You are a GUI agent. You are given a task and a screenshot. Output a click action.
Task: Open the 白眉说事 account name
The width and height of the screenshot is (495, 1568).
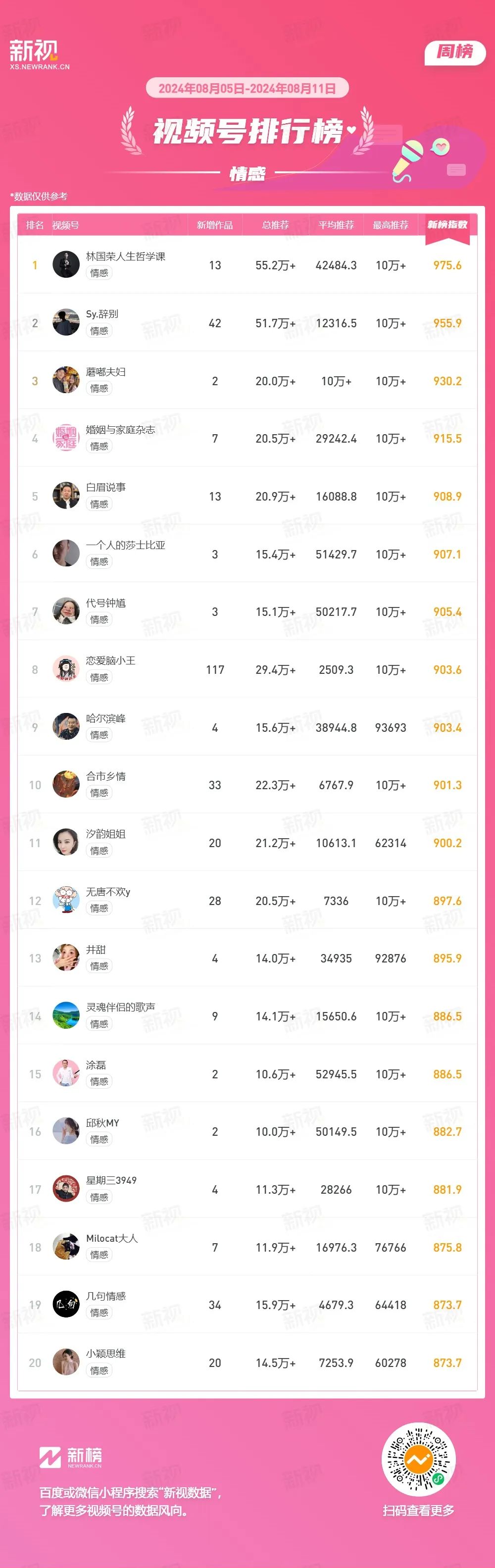(106, 488)
